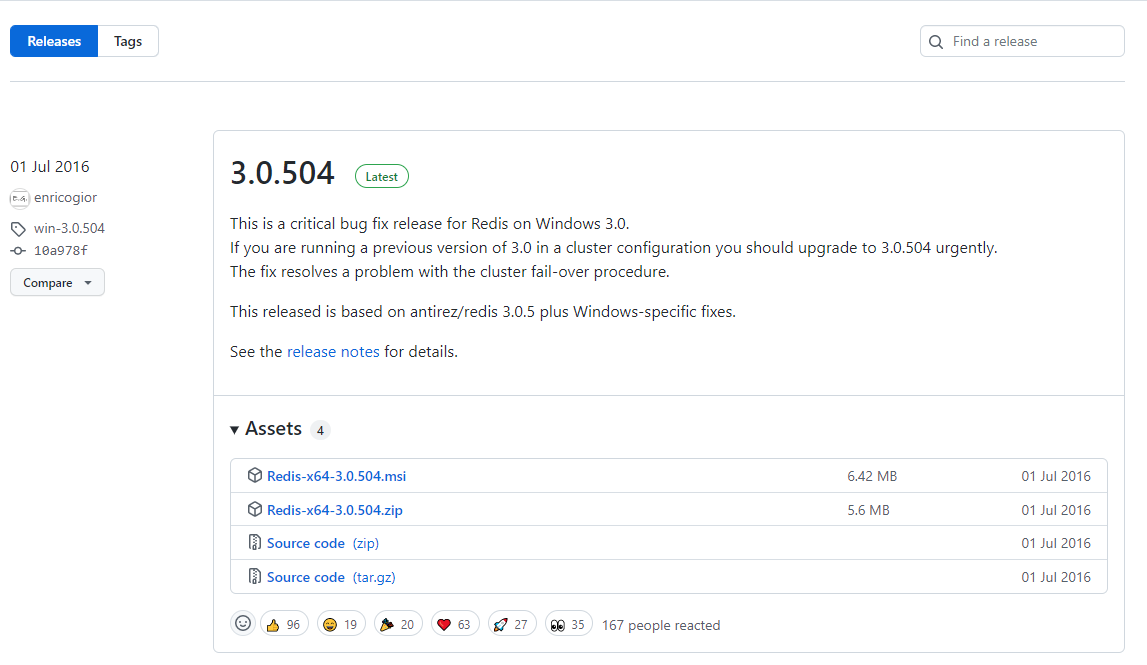
Task: Click the tag icon beside win-3.0.504
Action: 18,229
